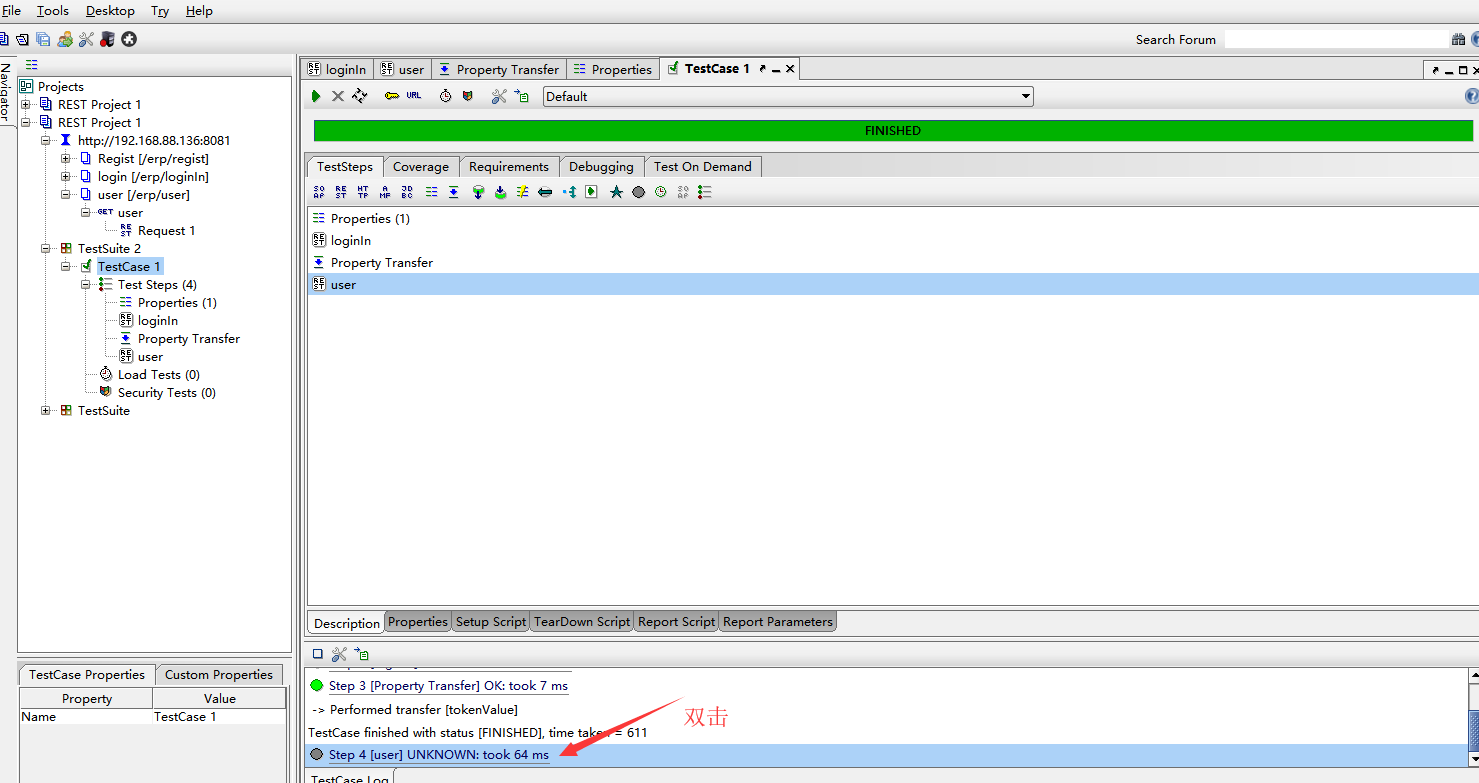Click the loop/cycle icon in the TestCase toolbar
Viewport: 1479px width, 783px height.
coord(360,96)
